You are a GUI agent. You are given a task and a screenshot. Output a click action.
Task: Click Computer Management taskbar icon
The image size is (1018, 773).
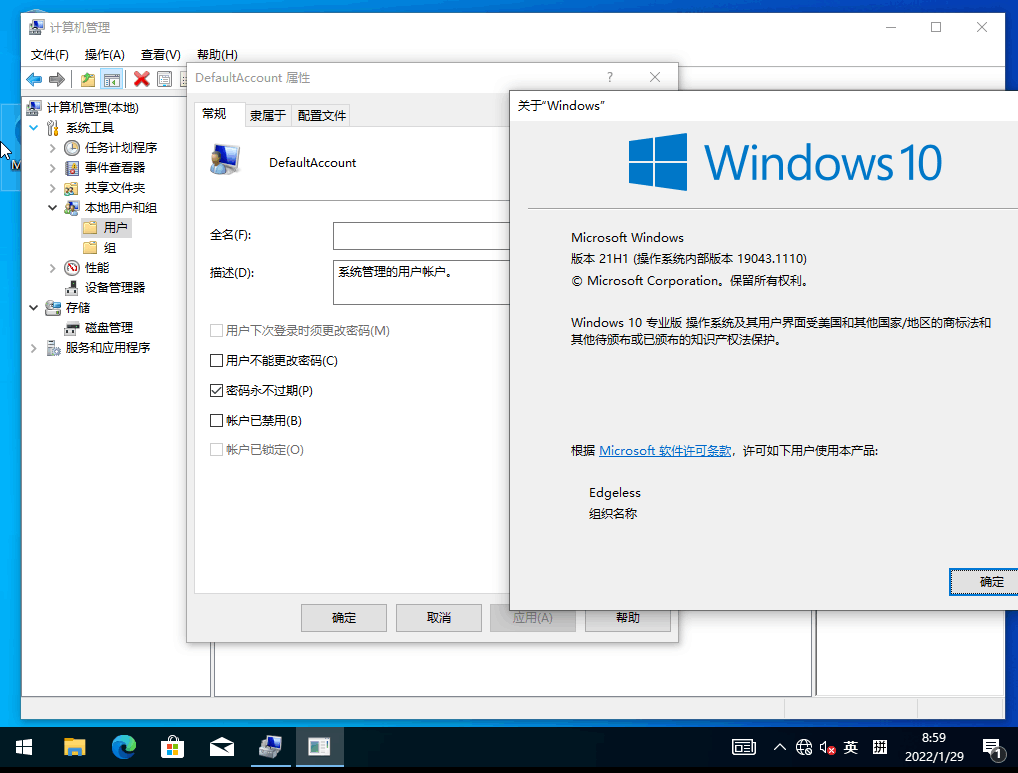pos(271,748)
